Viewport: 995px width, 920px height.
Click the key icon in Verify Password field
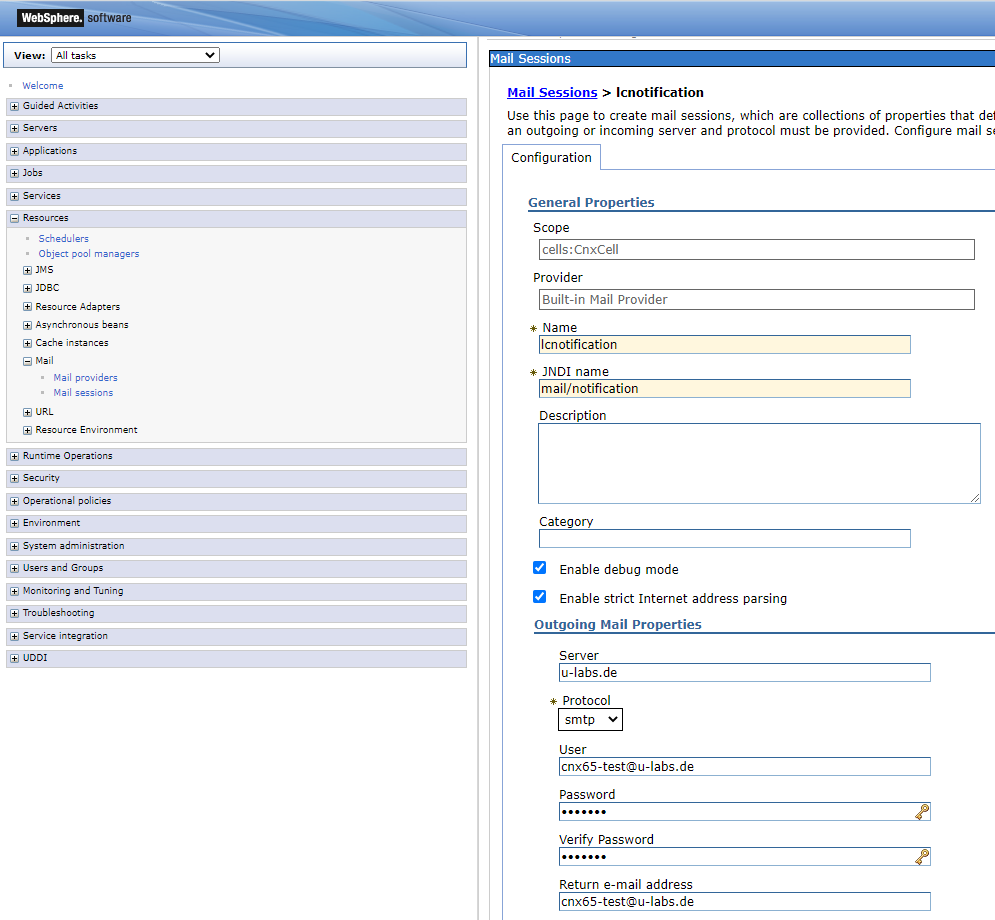922,857
